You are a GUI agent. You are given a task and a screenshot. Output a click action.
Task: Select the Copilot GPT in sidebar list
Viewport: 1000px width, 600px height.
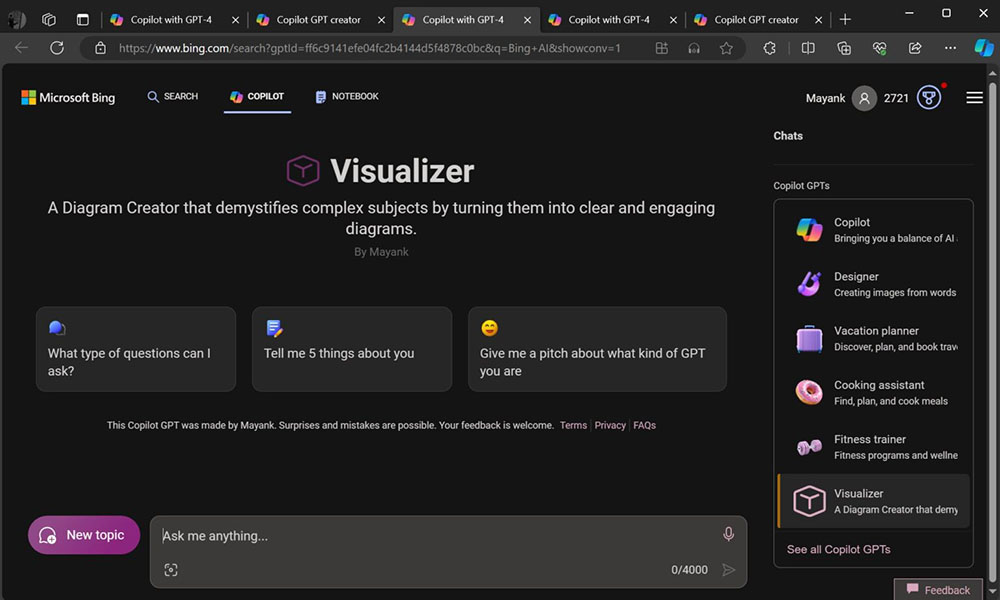[873, 230]
